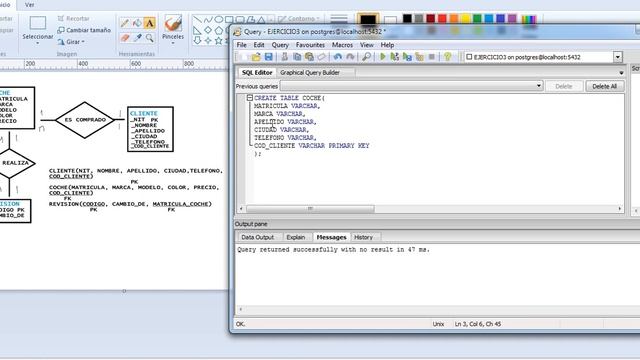The width and height of the screenshot is (640, 360).
Task: Toggle the EJERCICIO3 connection checkbox
Action: 469,57
